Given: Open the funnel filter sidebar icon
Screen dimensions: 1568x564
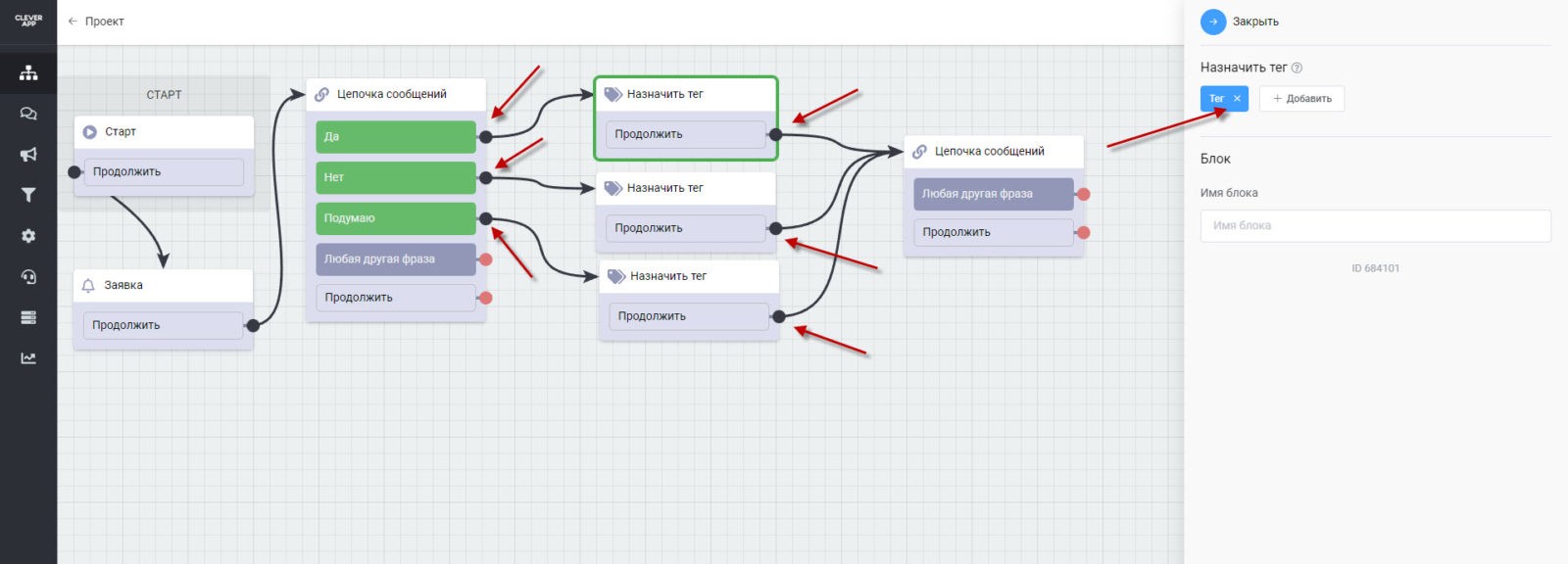Looking at the screenshot, I should [x=28, y=195].
